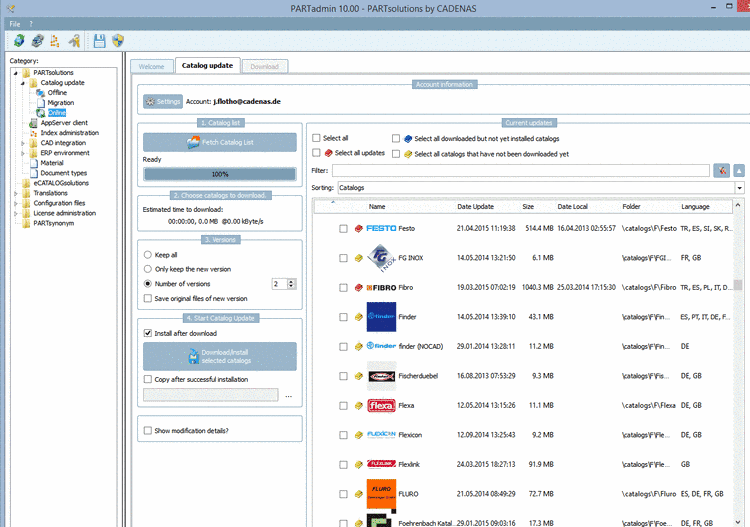Image resolution: width=750 pixels, height=527 pixels.
Task: Click the clear filter icon button
Action: pyautogui.click(x=721, y=170)
